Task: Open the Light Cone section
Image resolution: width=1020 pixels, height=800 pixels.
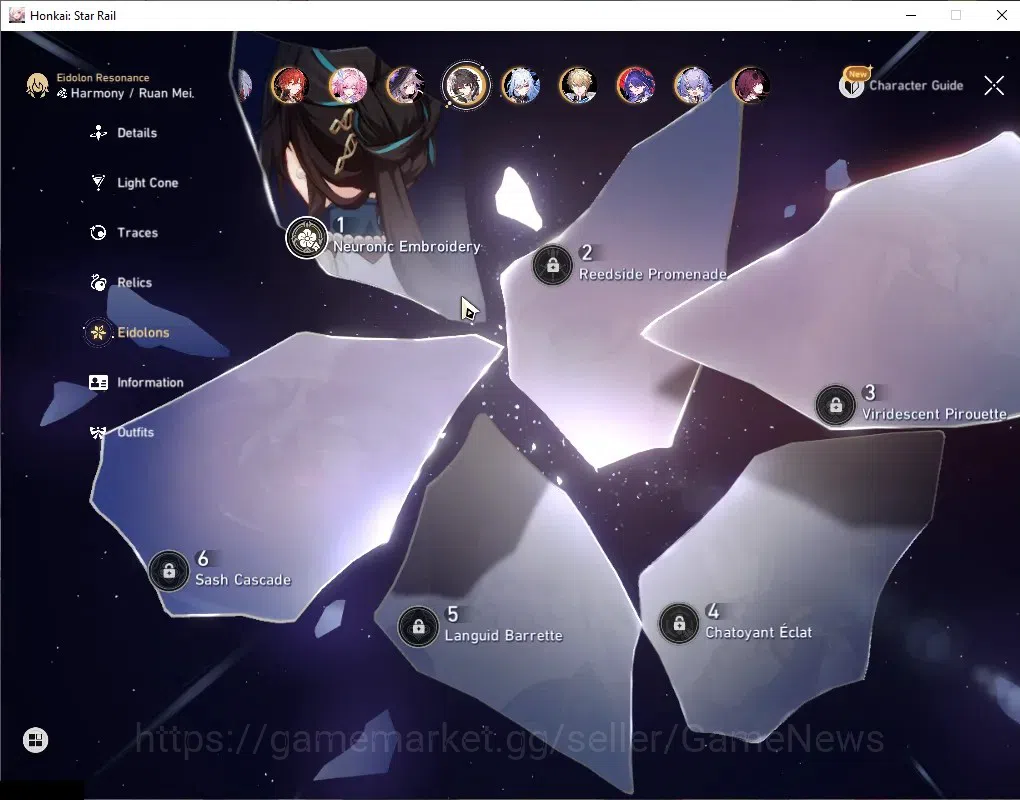Action: click(x=135, y=183)
